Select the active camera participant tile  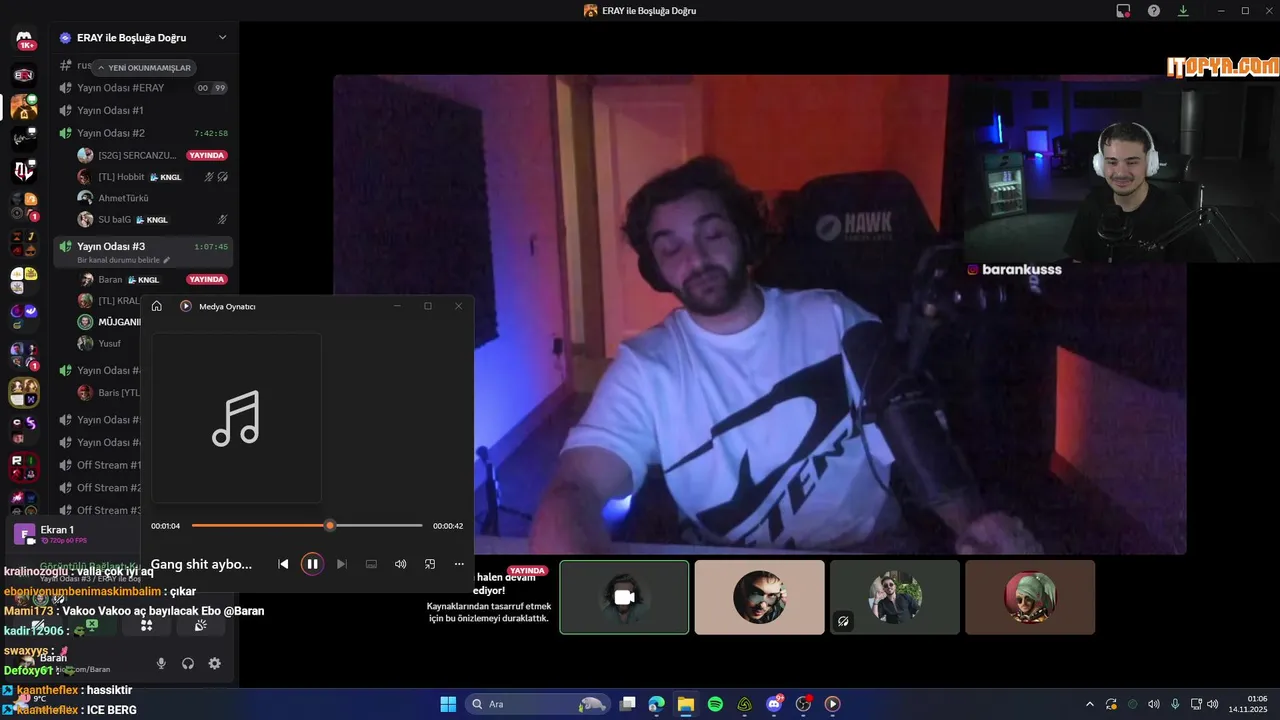tap(624, 597)
